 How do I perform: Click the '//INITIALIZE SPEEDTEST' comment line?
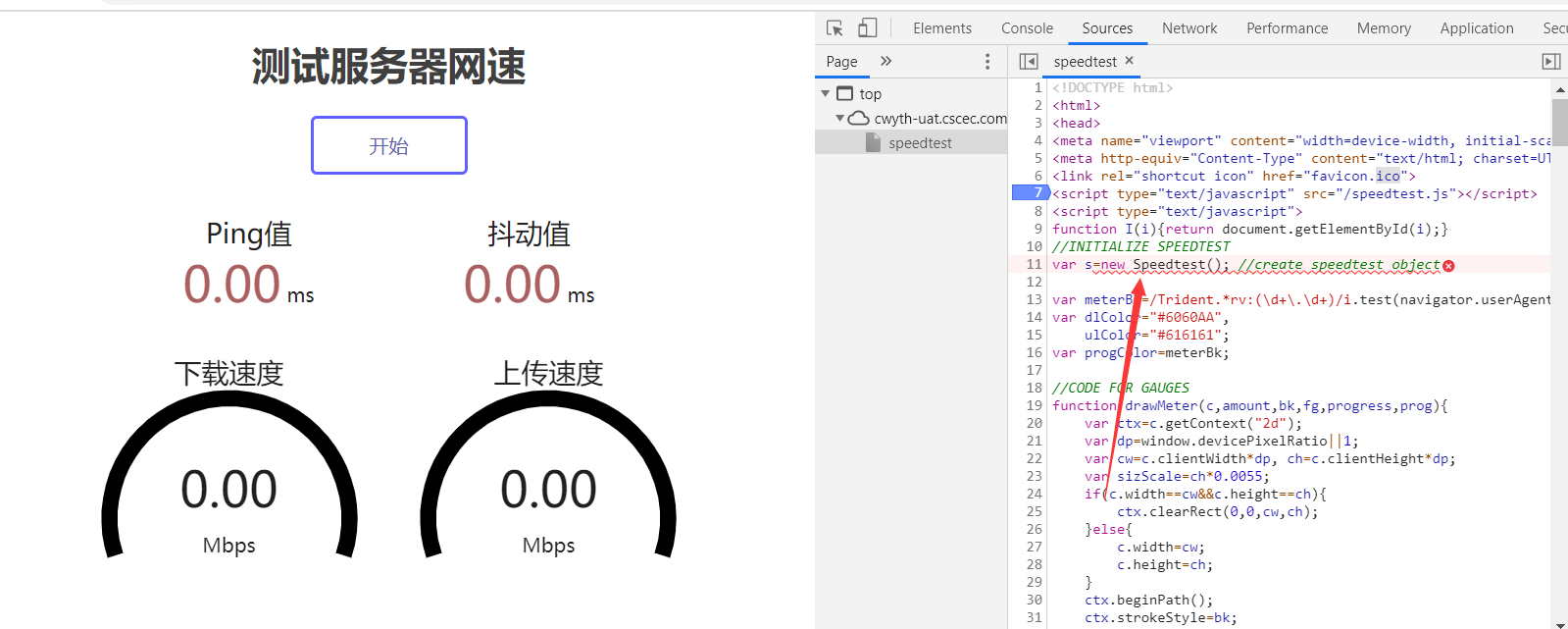(x=1140, y=246)
